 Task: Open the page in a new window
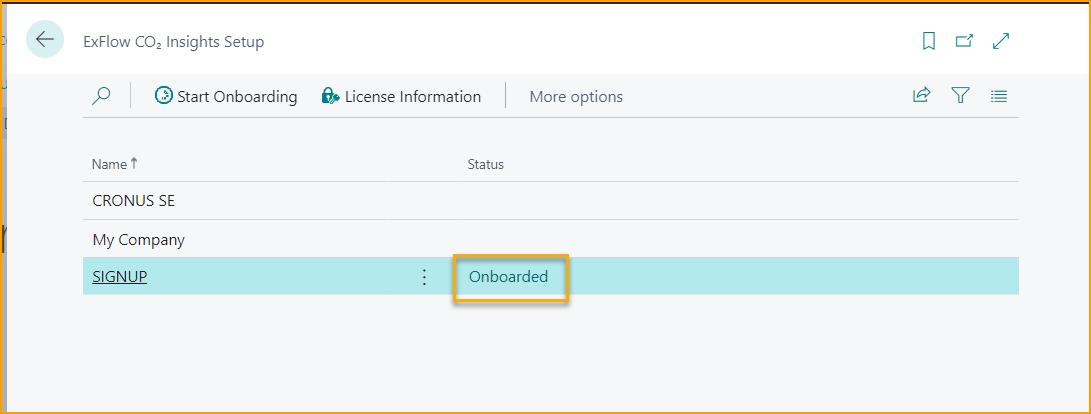pyautogui.click(x=964, y=41)
